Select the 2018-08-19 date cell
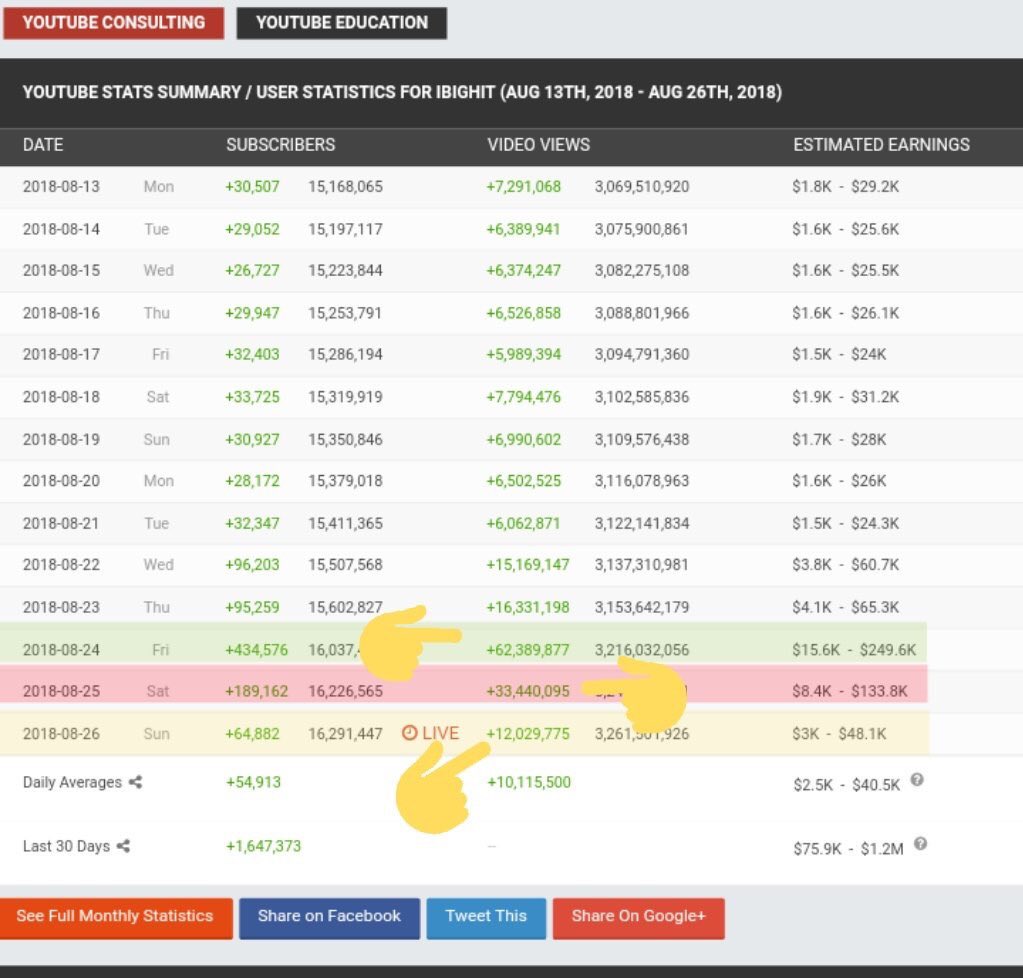Screen dimensions: 1023x978 pos(61,439)
